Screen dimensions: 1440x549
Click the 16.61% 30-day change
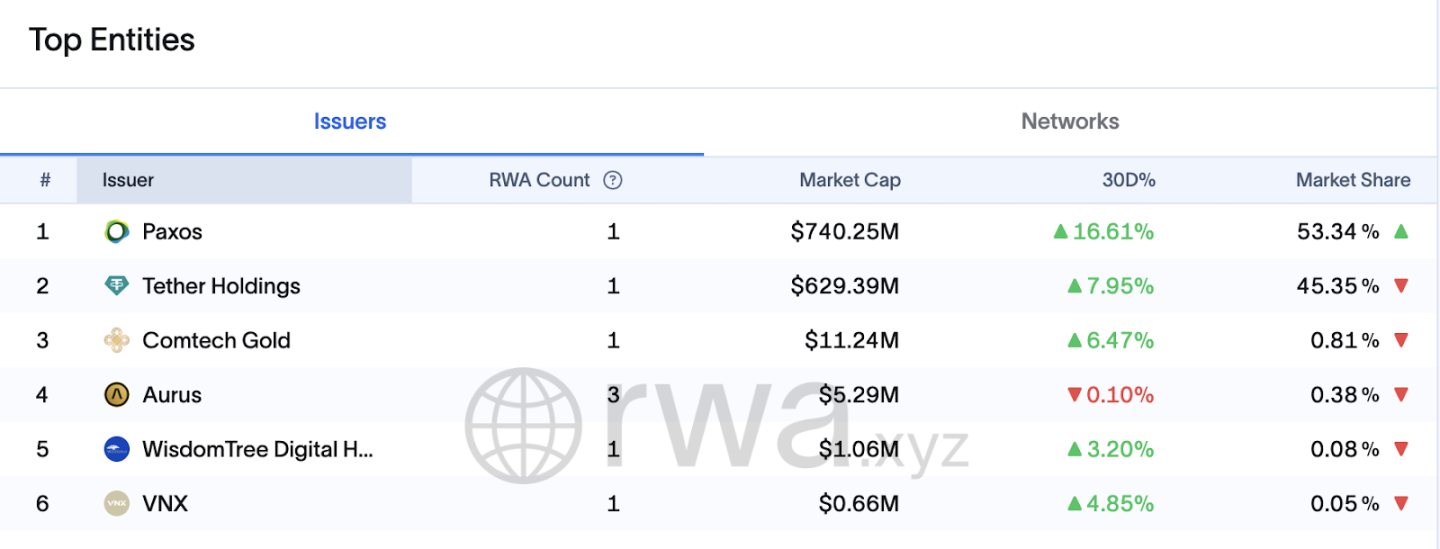(1104, 232)
